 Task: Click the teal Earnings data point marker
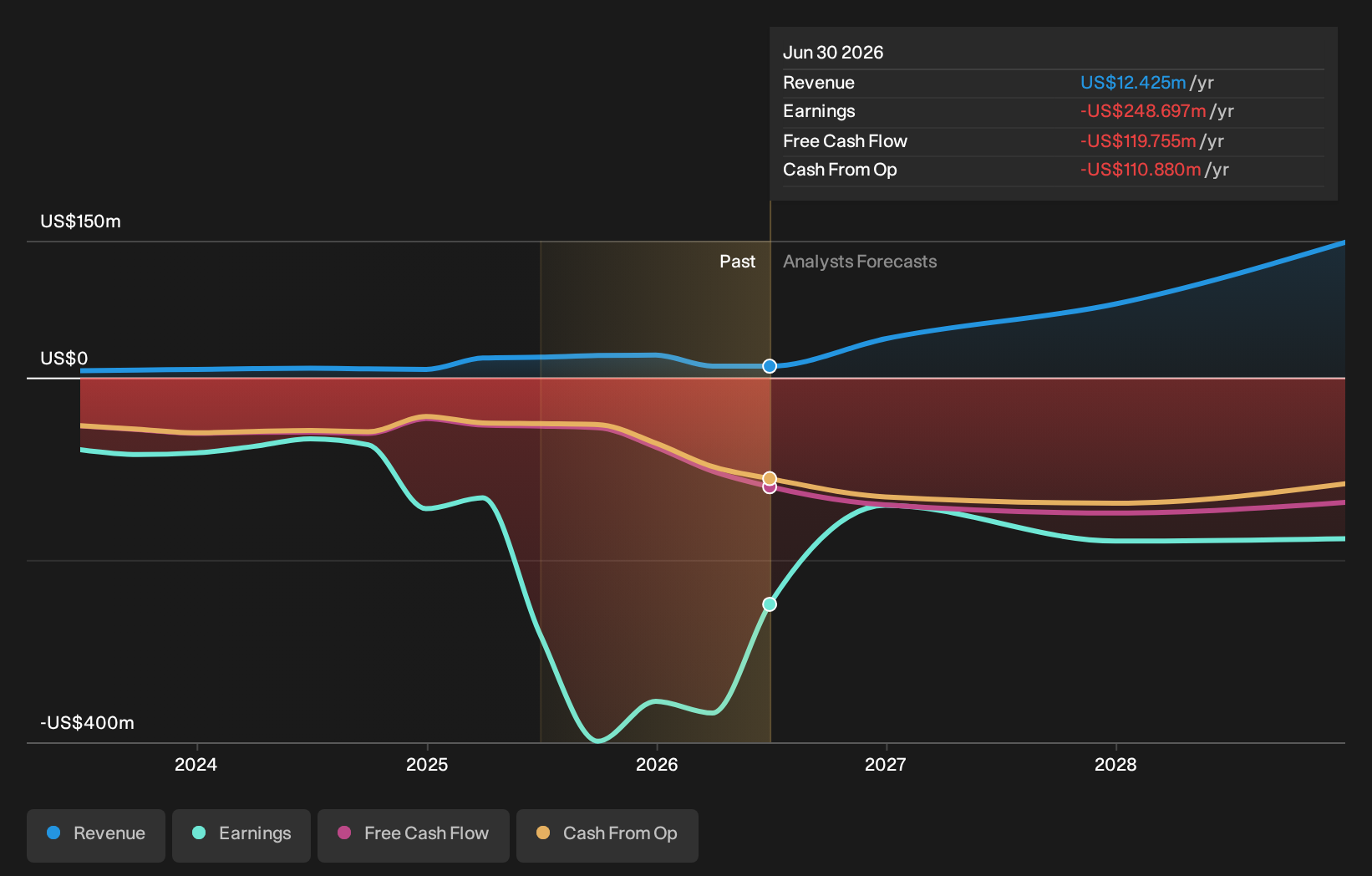pos(770,604)
